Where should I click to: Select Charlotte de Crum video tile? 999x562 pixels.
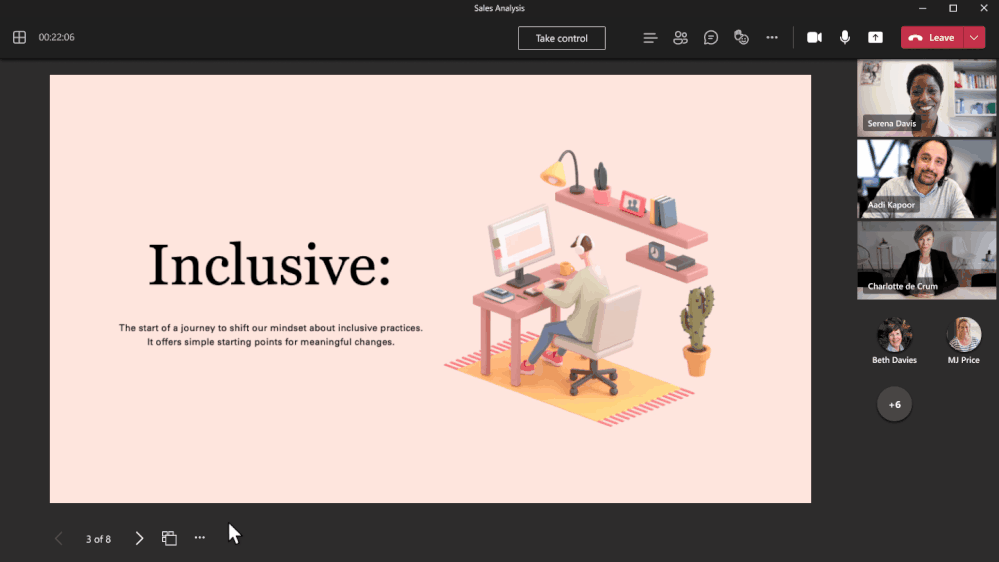pos(926,260)
